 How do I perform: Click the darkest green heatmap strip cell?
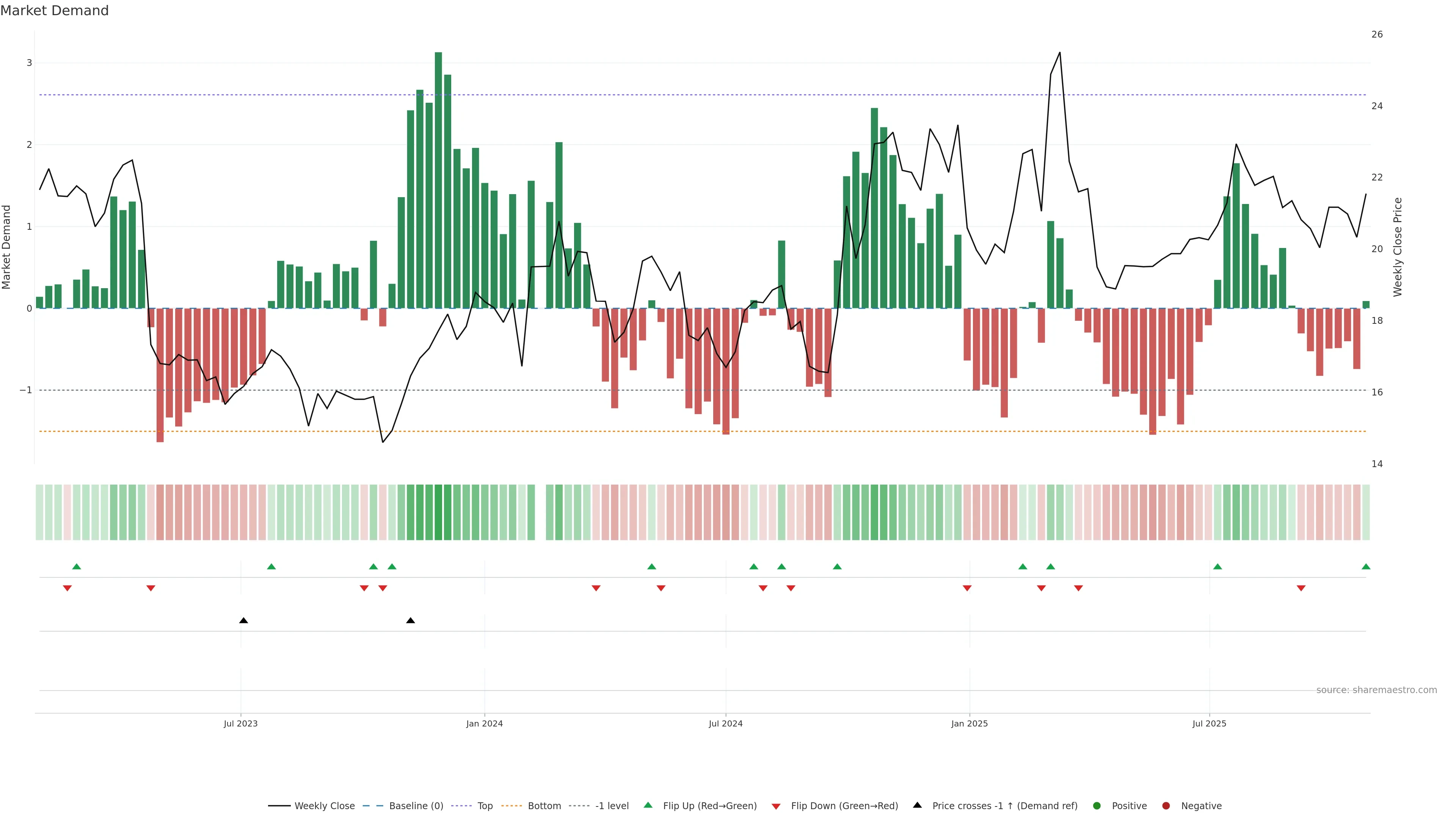438,512
